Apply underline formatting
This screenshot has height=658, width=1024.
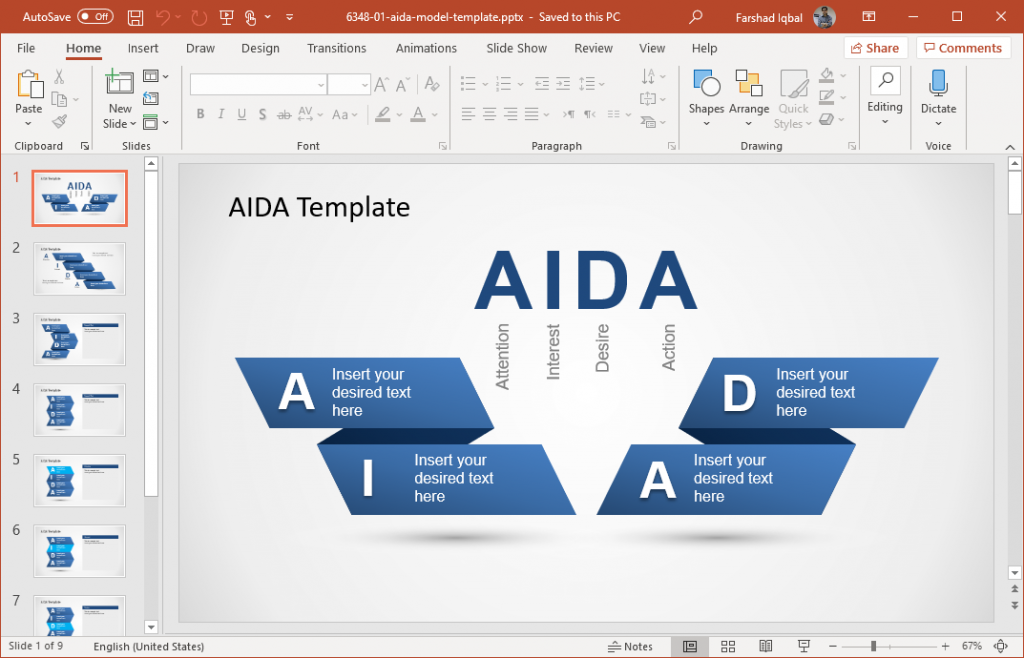pos(241,114)
